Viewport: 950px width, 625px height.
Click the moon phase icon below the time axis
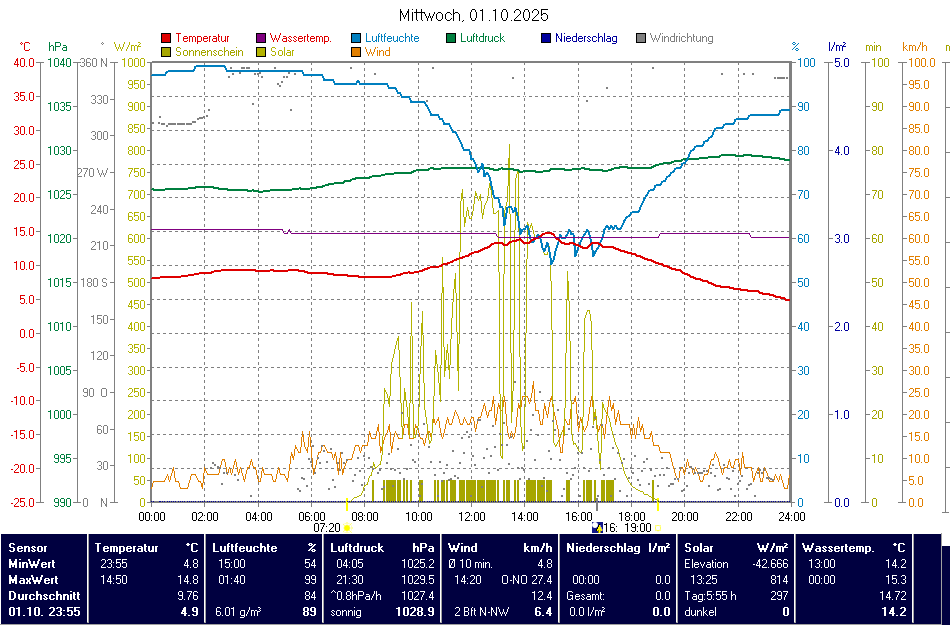tap(598, 527)
